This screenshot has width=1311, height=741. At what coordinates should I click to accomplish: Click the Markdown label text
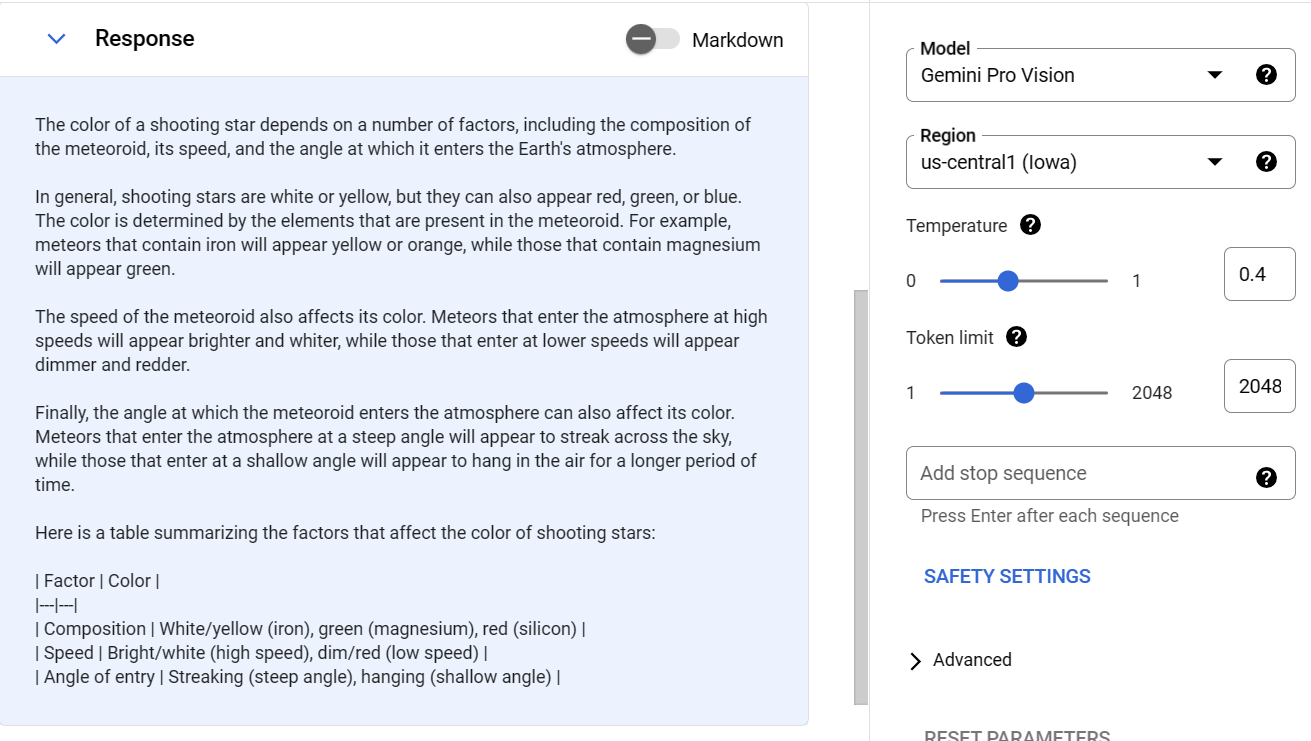[737, 40]
